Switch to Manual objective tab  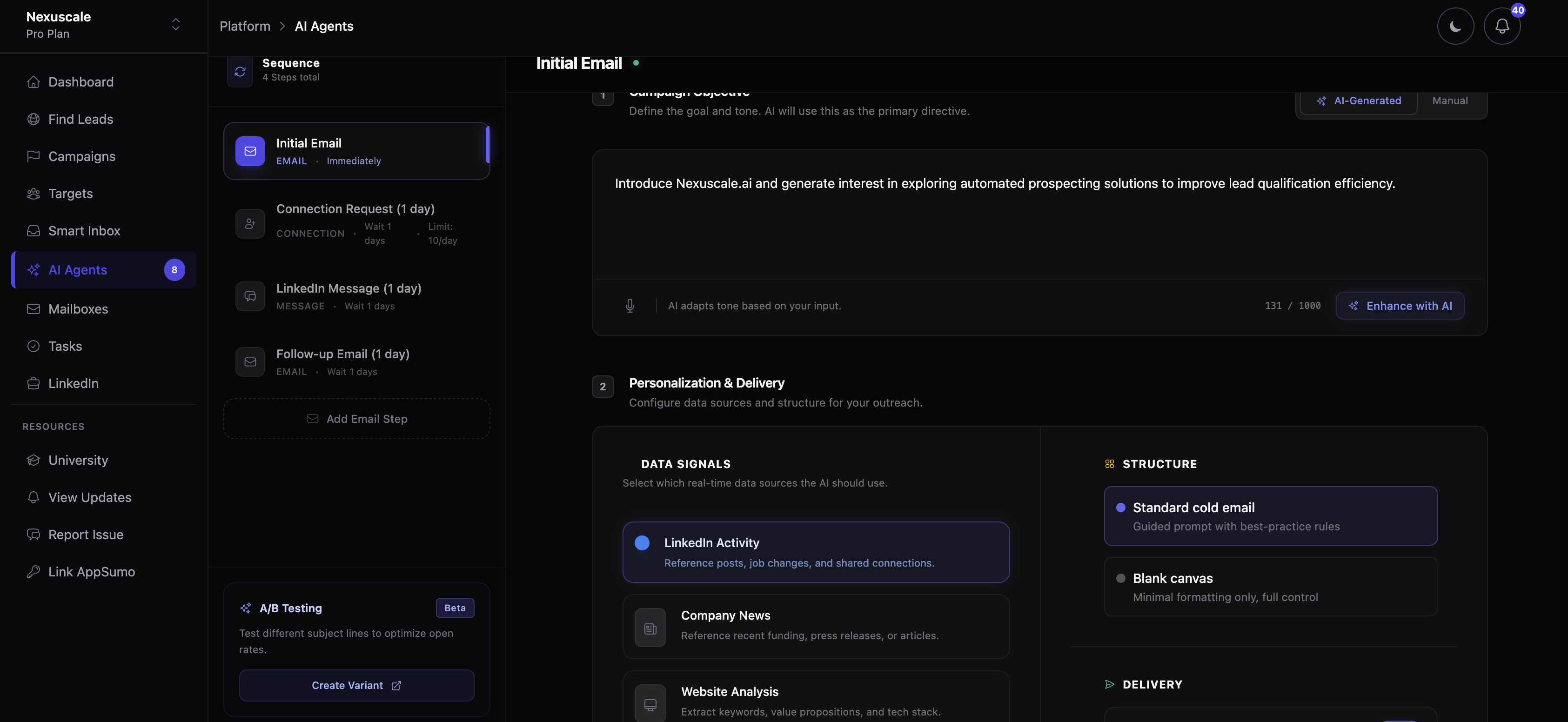[x=1449, y=101]
